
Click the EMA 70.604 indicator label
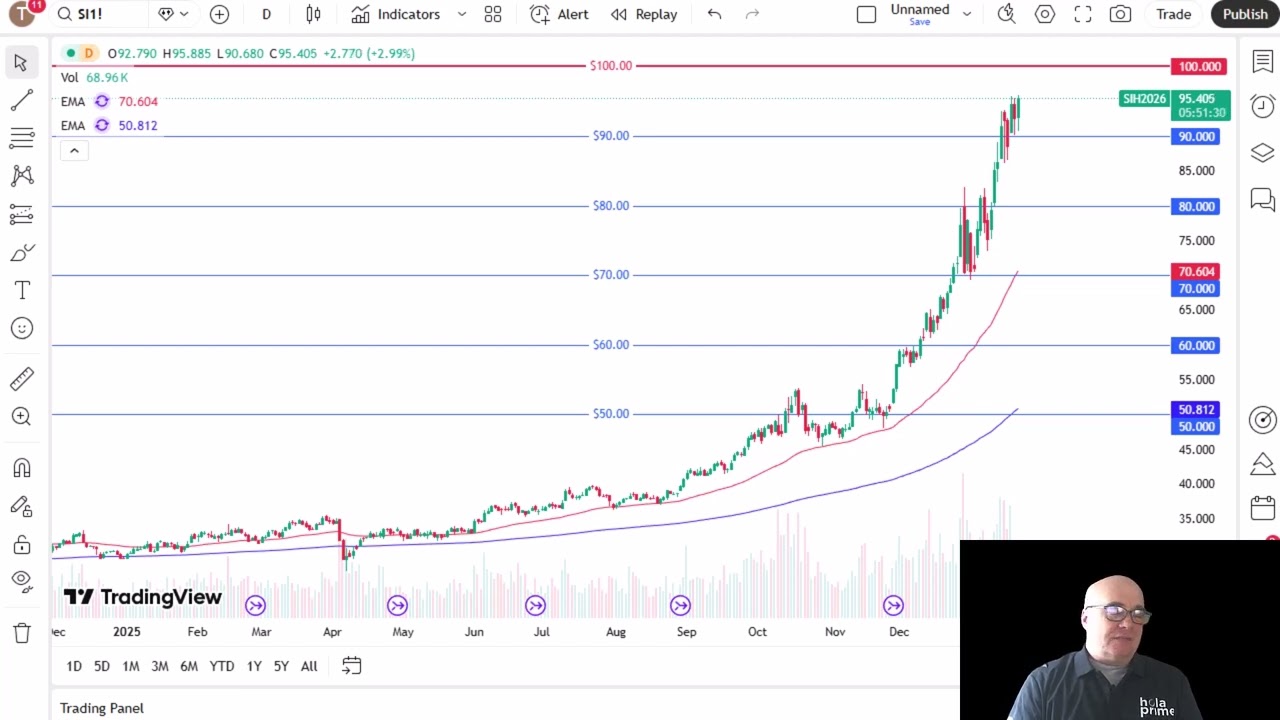point(108,101)
